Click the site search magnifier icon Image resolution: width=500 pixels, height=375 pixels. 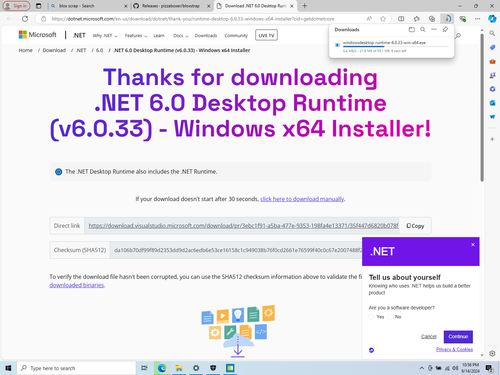click(458, 36)
